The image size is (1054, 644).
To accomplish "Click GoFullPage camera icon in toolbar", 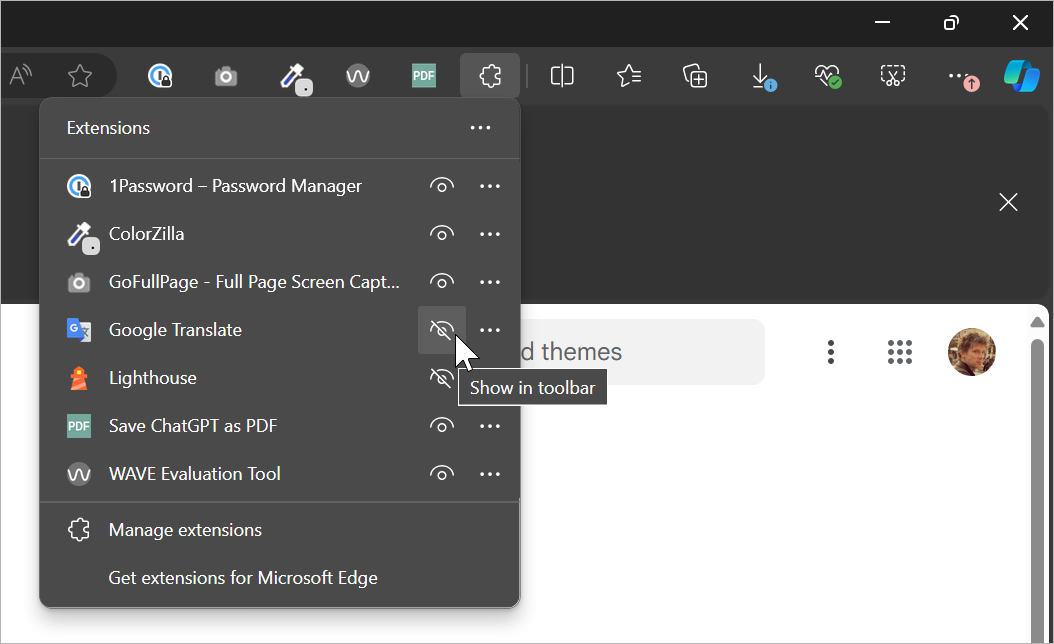I will point(226,76).
